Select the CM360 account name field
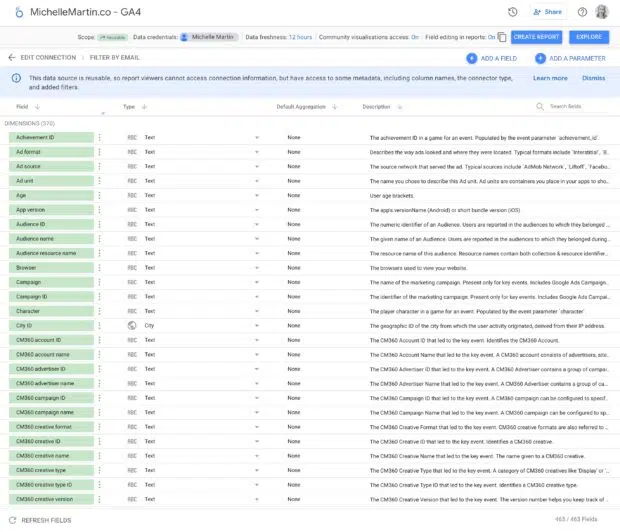The height and width of the screenshot is (532, 620). [x=51, y=354]
